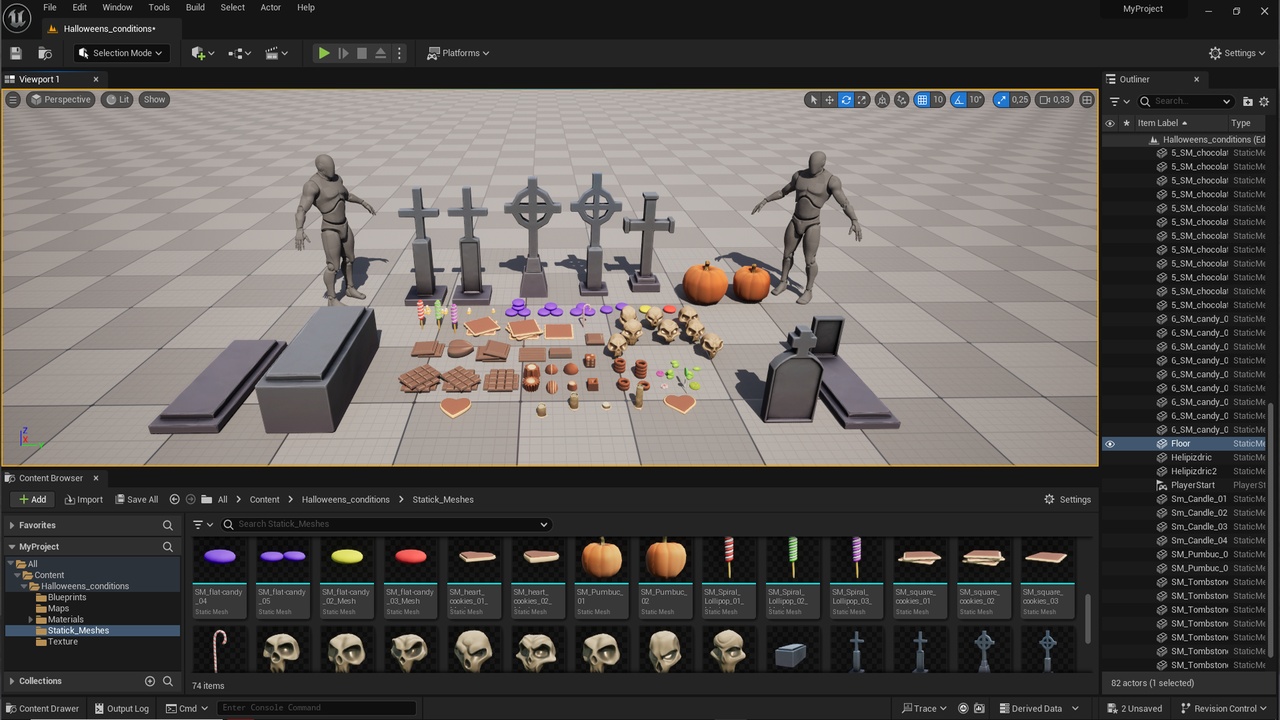Viewport: 1280px width, 720px height.
Task: Select the Materials folder in content tree
Action: pyautogui.click(x=65, y=620)
